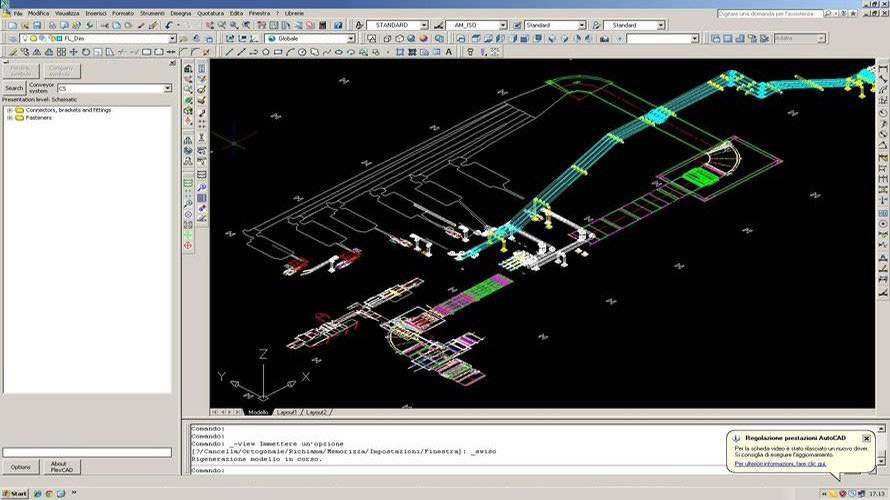The image size is (890, 500).
Task: Click the house icon atop vertical toolbar
Action: point(188,69)
